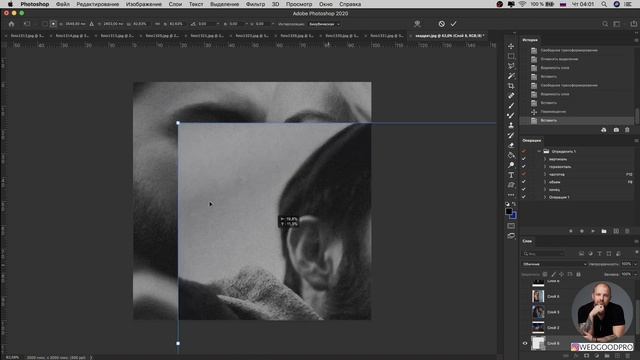Screen dimensions: 640x360
Task: Open the extra tools ellipsis in the toolbar
Action: point(511,195)
